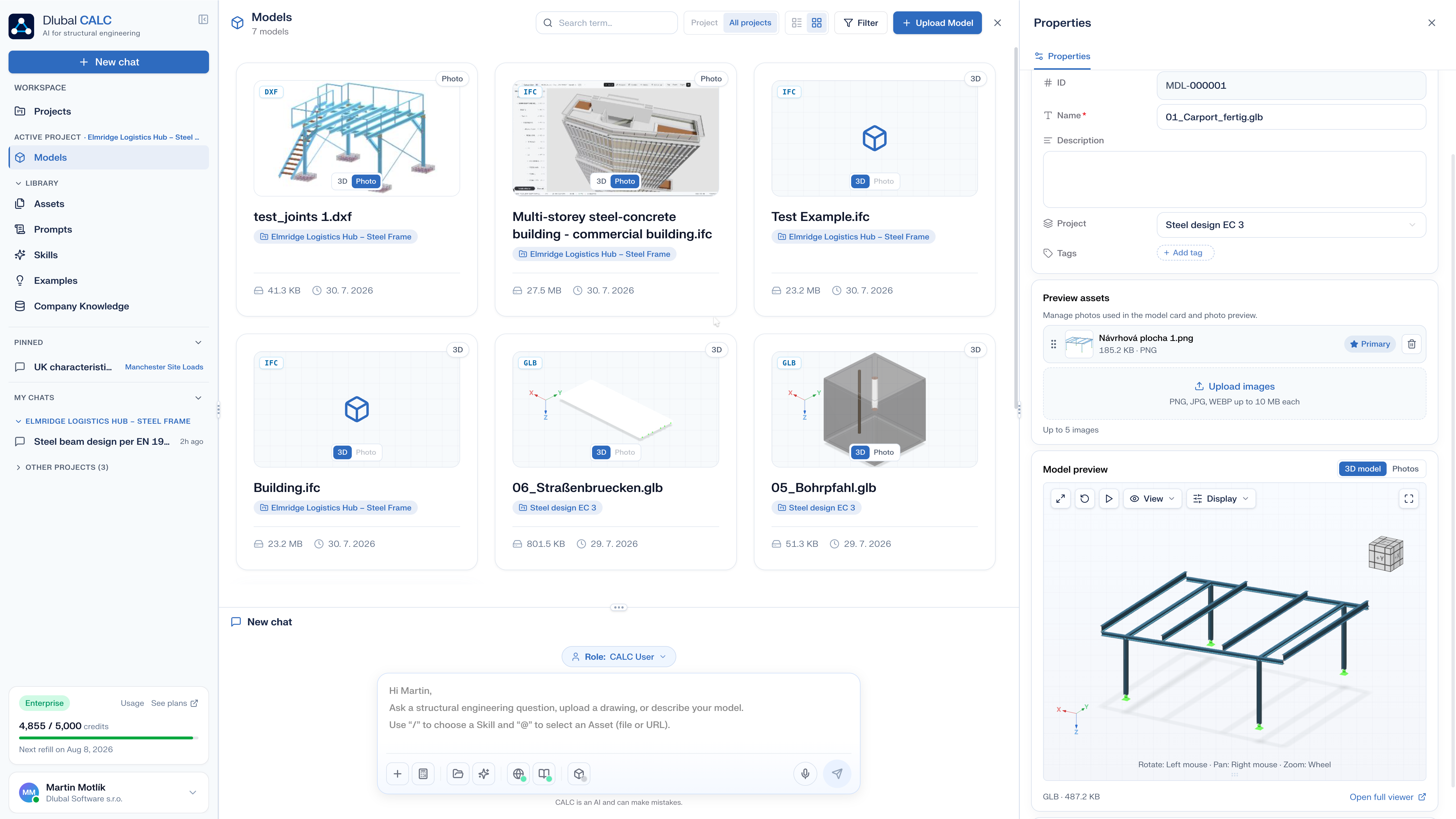The width and height of the screenshot is (1456, 819).
Task: Switch Model preview to Photos
Action: pos(1405,469)
